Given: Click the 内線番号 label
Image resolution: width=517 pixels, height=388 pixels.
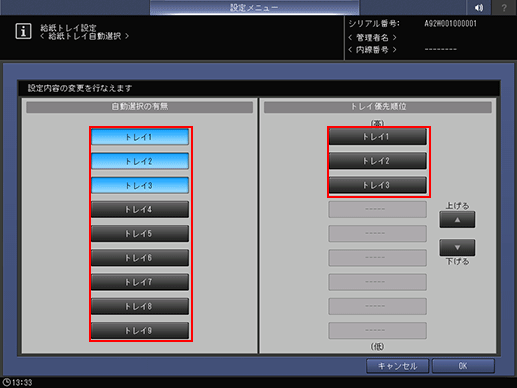Looking at the screenshot, I should (x=372, y=50).
